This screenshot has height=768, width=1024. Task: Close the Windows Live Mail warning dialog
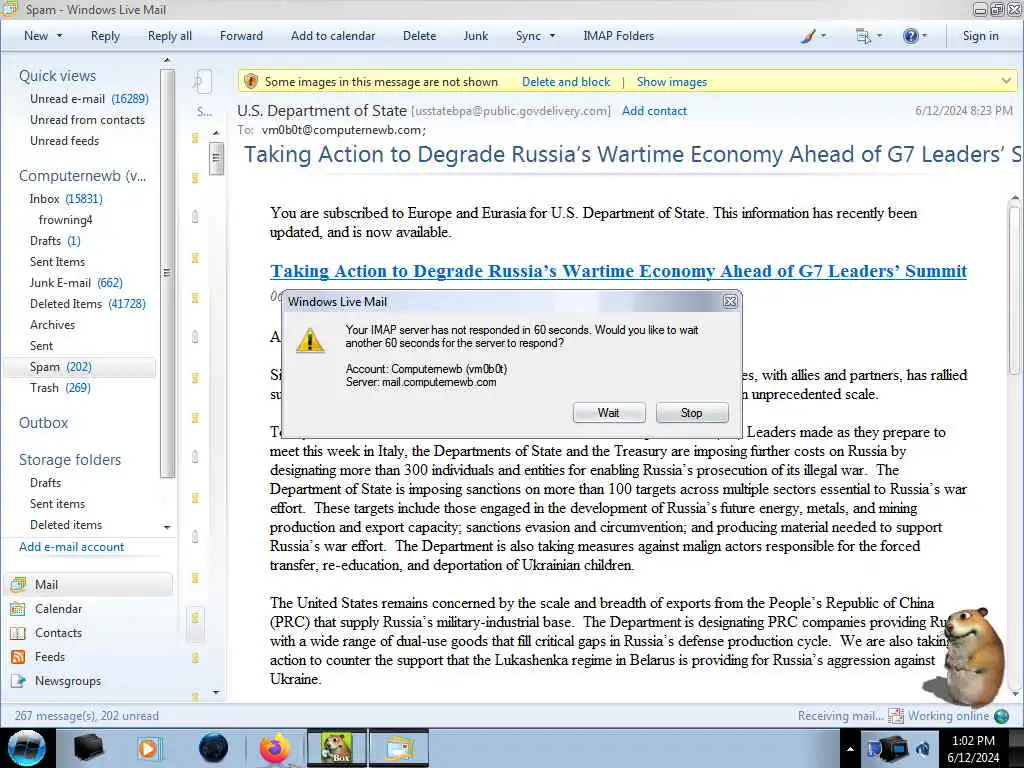tap(730, 301)
